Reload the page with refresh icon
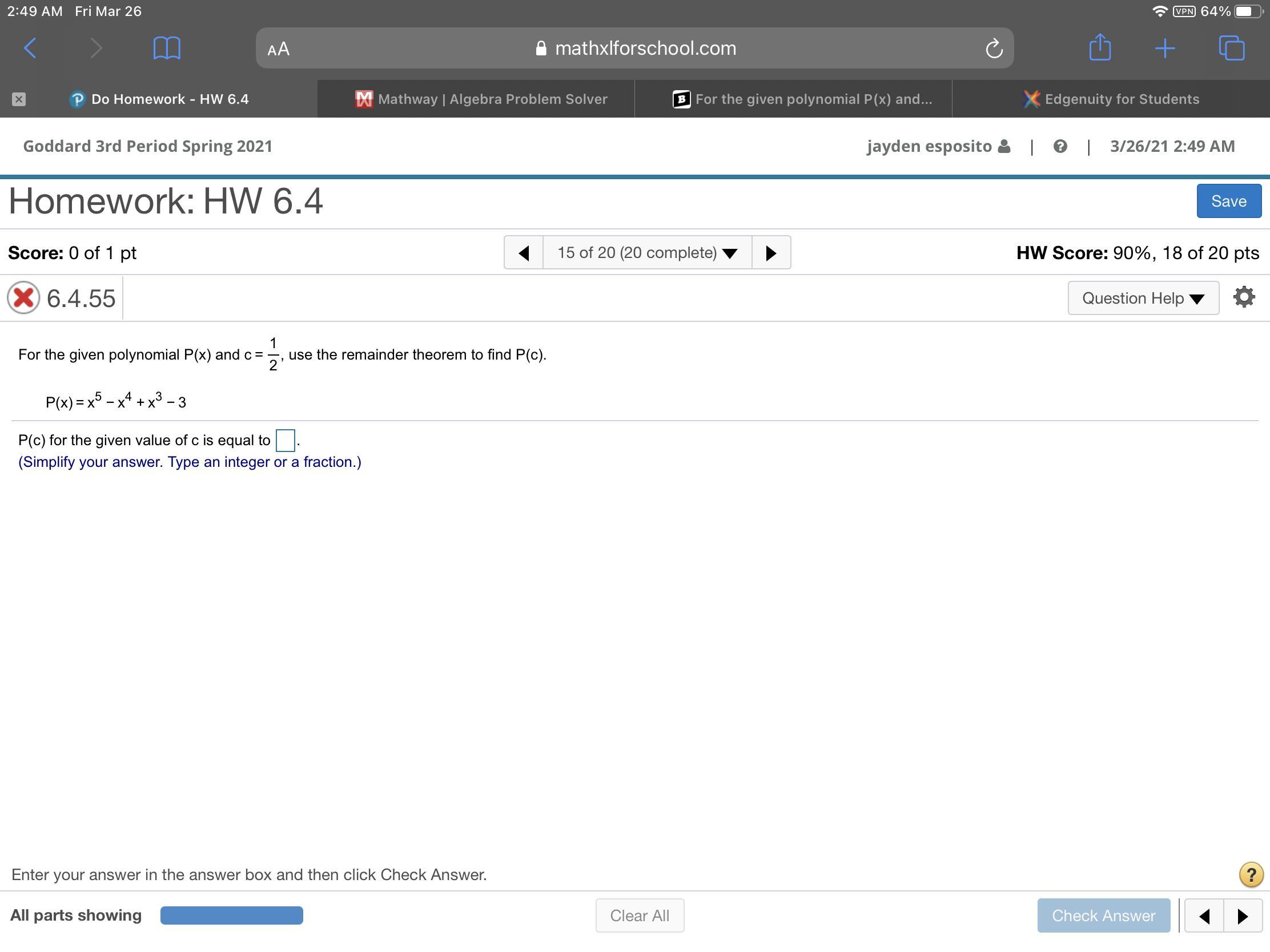This screenshot has height=952, width=1270. click(x=994, y=49)
